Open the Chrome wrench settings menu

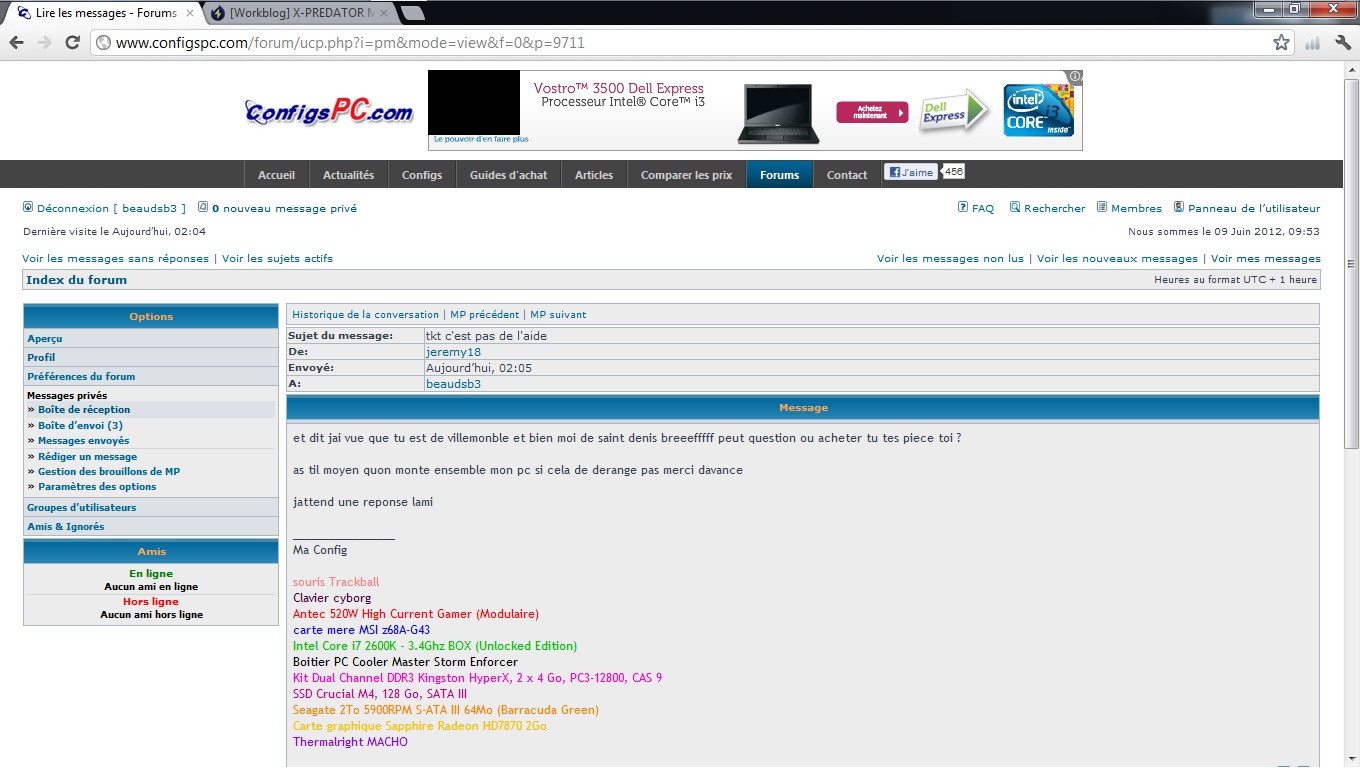(x=1343, y=42)
